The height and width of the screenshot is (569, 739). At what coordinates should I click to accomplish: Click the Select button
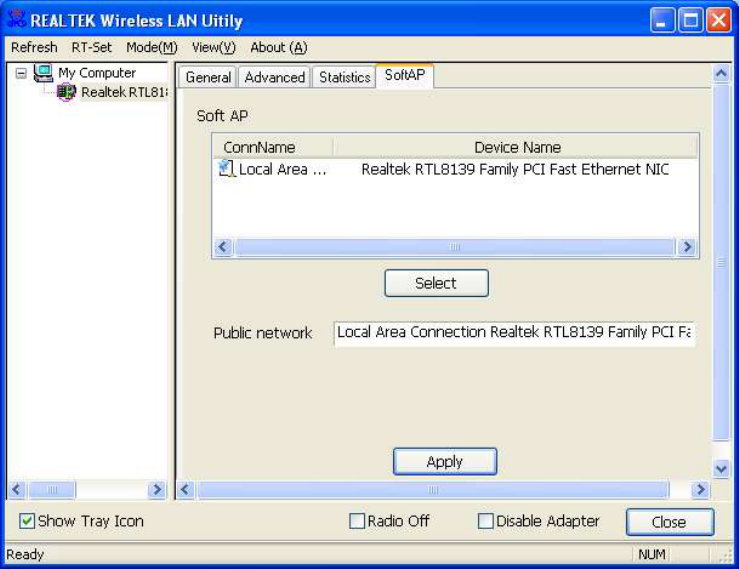click(x=436, y=283)
